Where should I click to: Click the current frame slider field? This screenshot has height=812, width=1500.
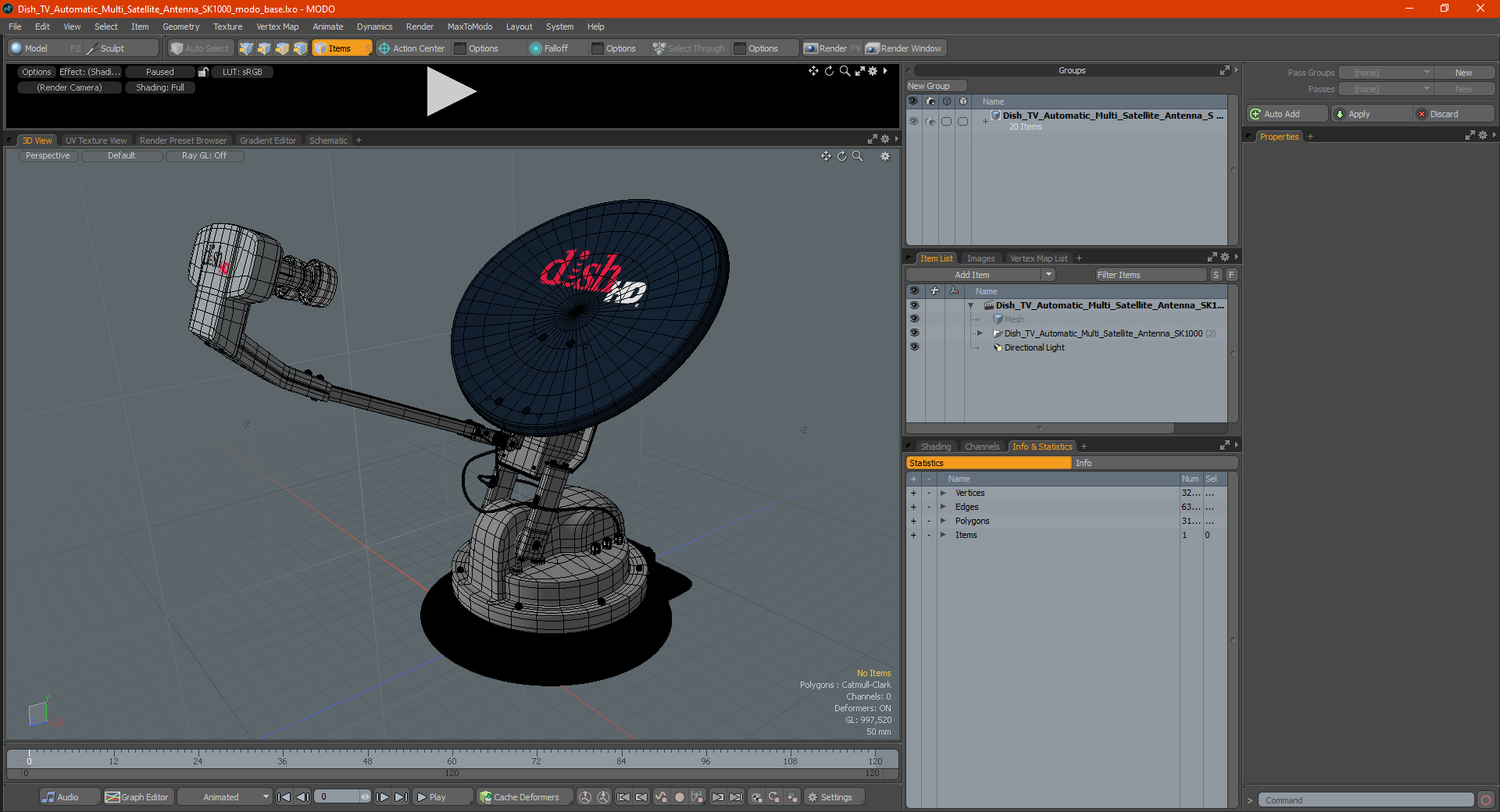coord(342,797)
